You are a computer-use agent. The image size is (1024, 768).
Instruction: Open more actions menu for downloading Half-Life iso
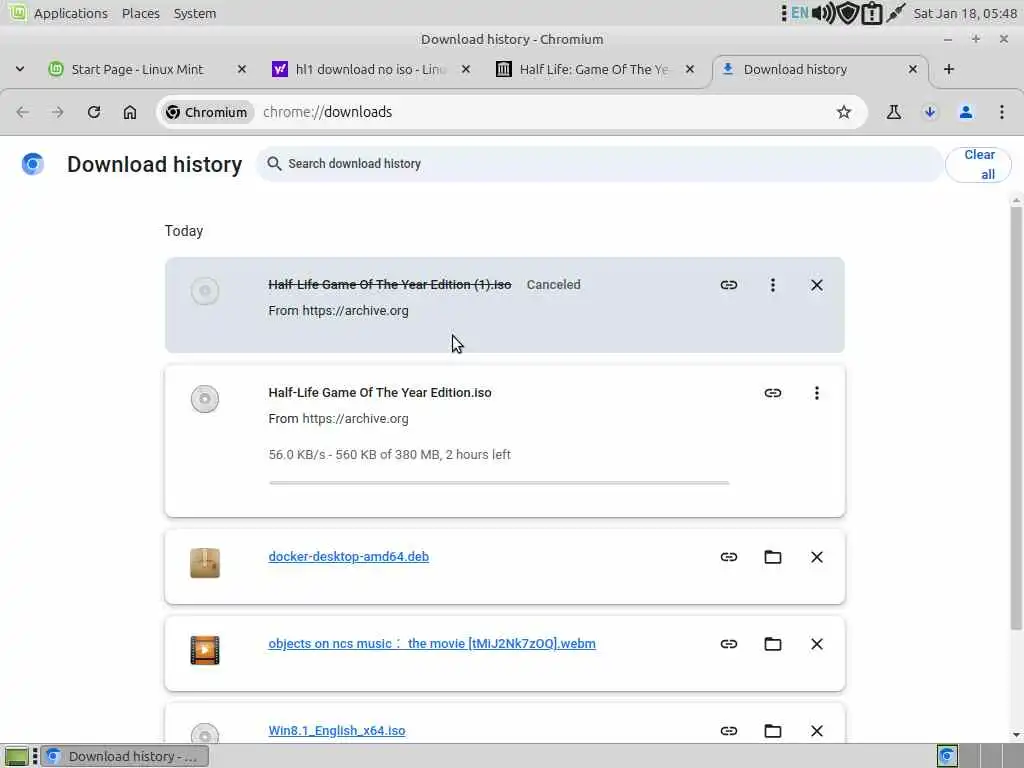[x=816, y=392]
